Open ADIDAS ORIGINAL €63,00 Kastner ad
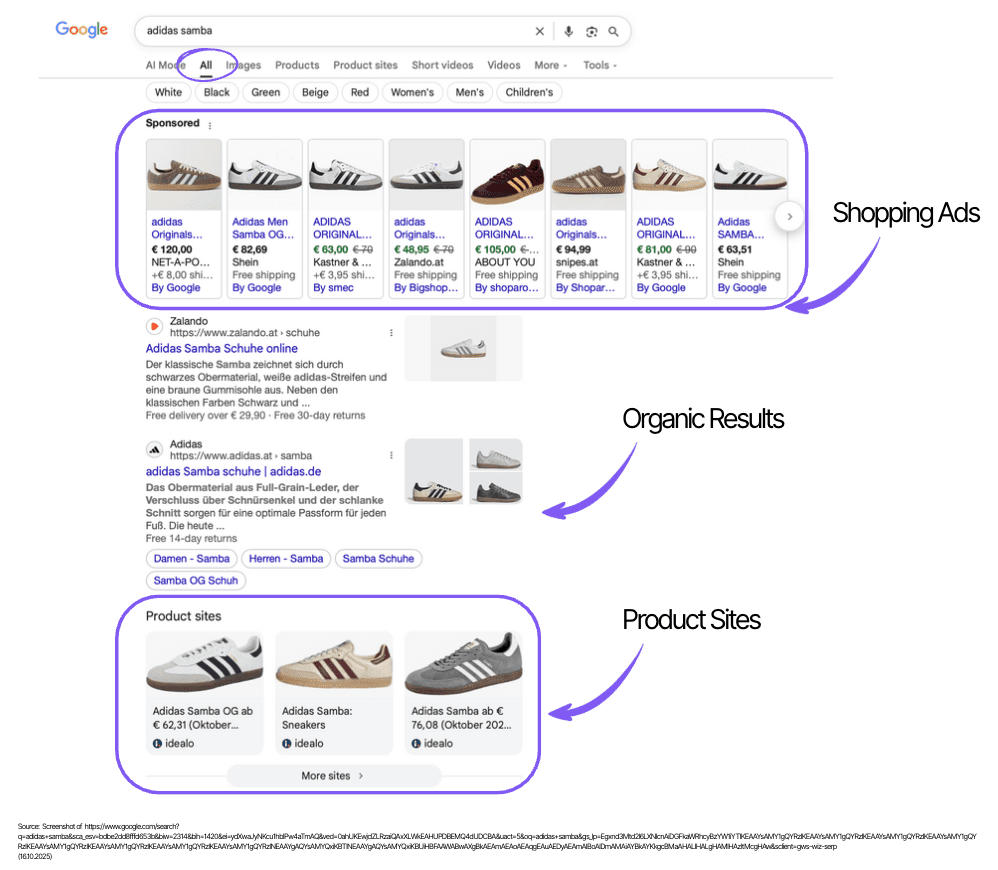Screen dimensions: 998x870 [346, 218]
